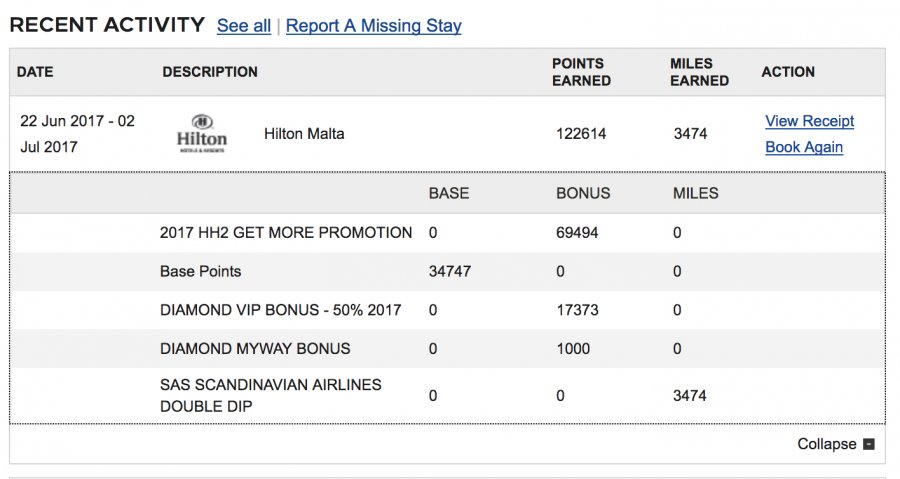
Task: Click the 122614 total points earned value
Action: coord(581,134)
